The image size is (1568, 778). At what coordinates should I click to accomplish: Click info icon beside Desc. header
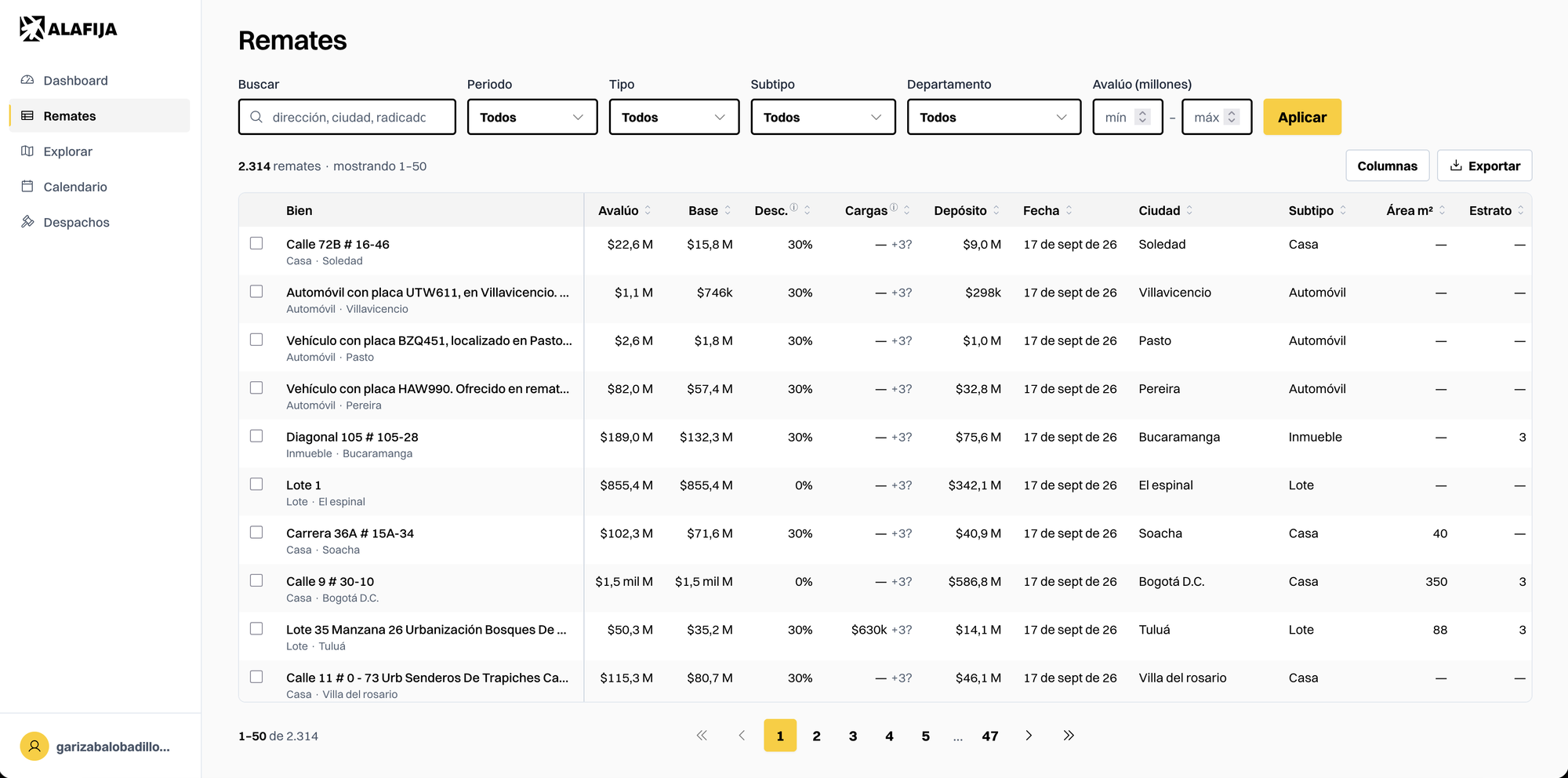[793, 208]
